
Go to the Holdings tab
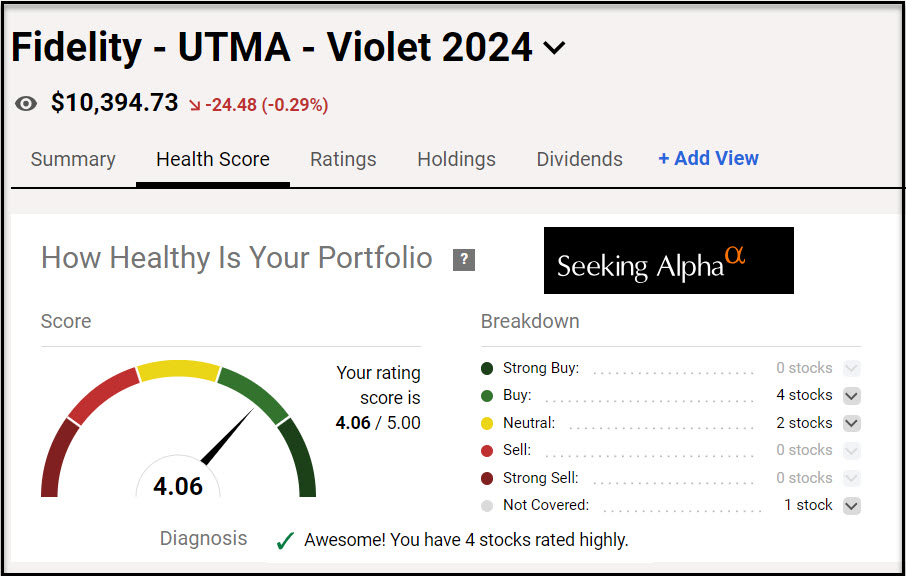click(456, 159)
